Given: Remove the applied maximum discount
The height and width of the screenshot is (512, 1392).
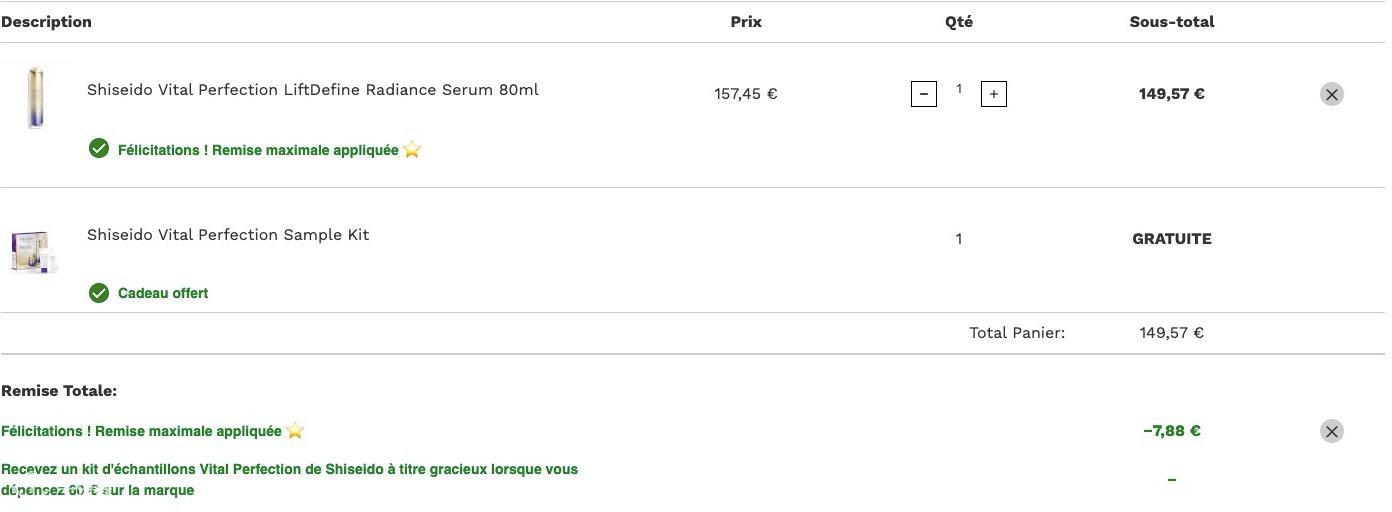Looking at the screenshot, I should click(1331, 431).
